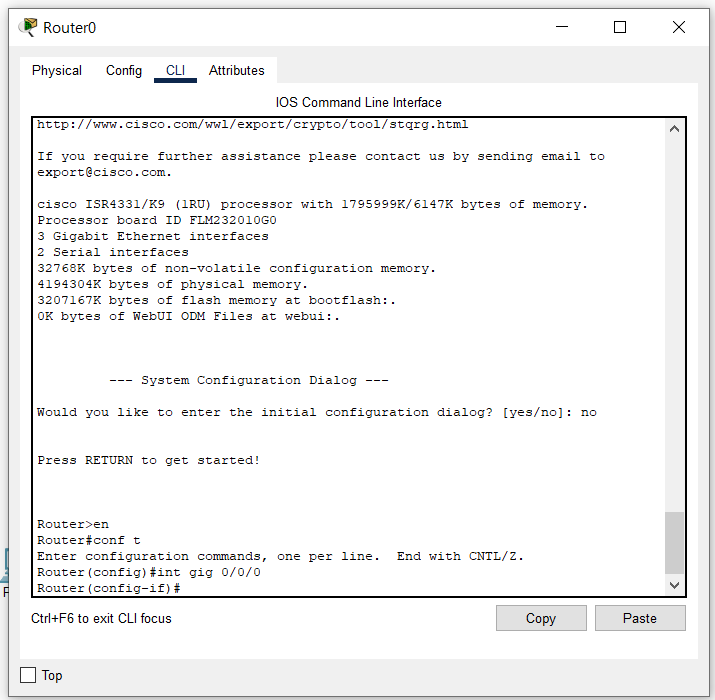Screen dimensions: 715x700
Task: Minimize the Router0 window
Action: [x=562, y=27]
